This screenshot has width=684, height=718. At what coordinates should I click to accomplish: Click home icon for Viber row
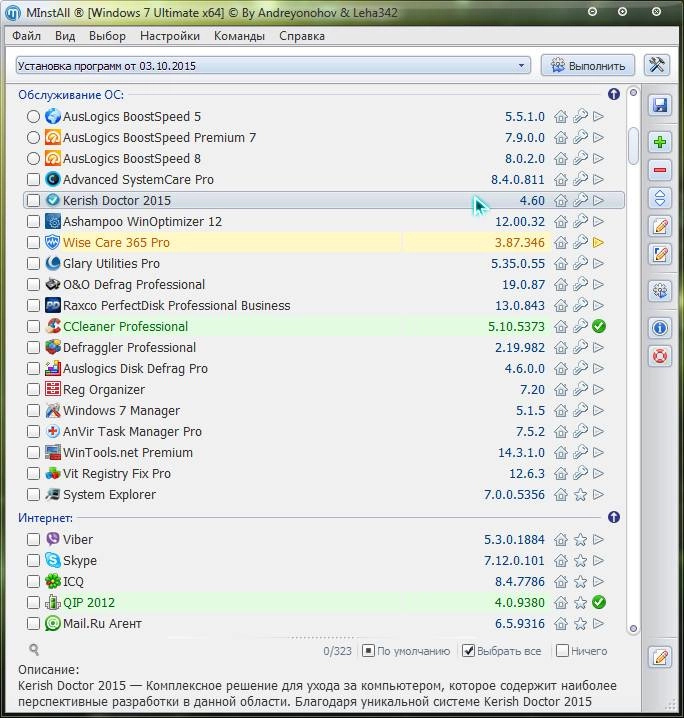[561, 539]
